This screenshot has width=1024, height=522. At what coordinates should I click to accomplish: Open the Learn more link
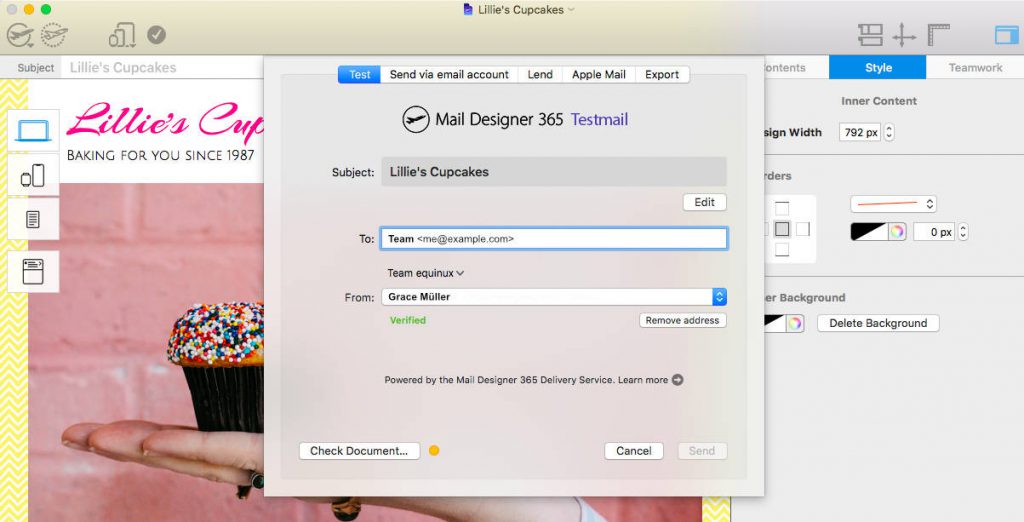[643, 380]
